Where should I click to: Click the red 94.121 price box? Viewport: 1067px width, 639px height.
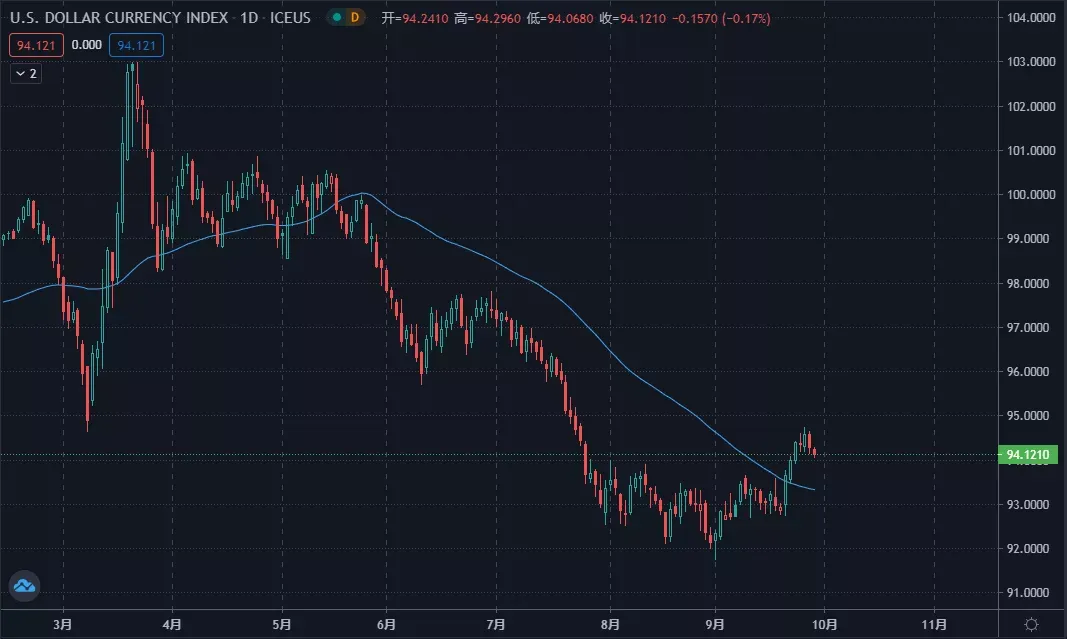point(36,45)
